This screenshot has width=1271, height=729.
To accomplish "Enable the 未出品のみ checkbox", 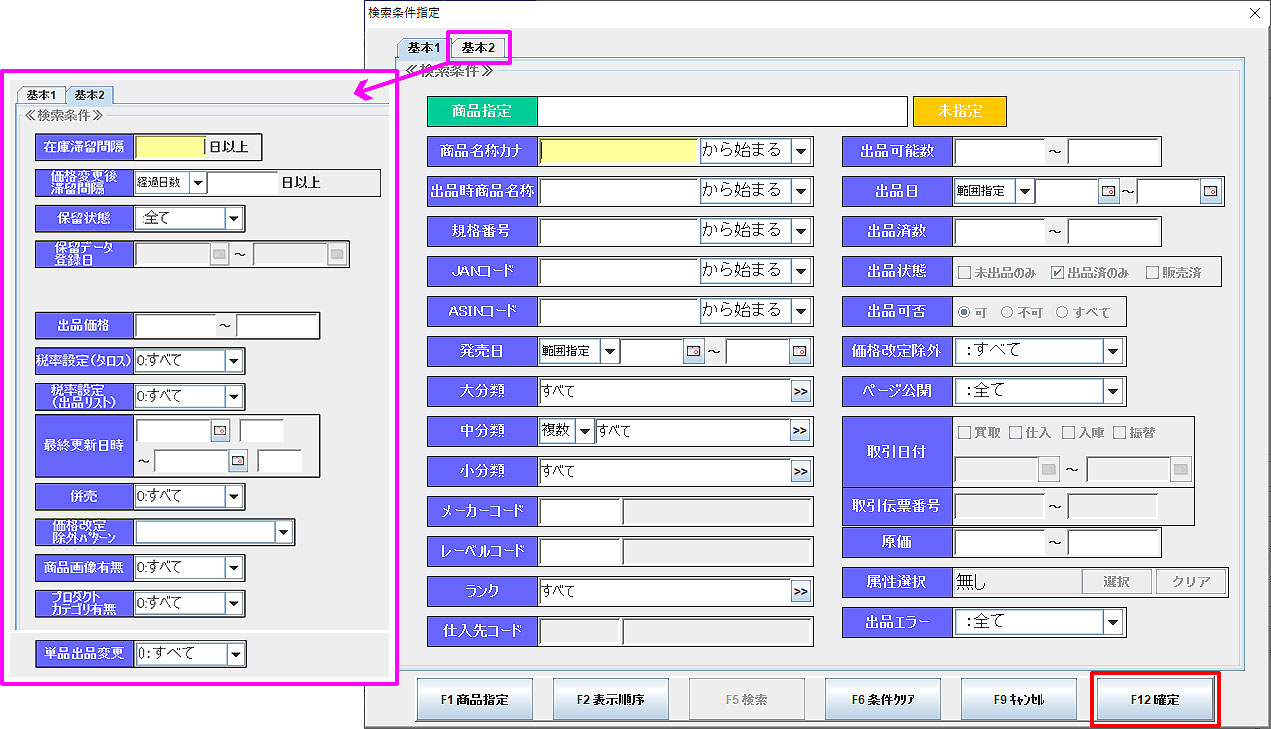I will tap(965, 272).
